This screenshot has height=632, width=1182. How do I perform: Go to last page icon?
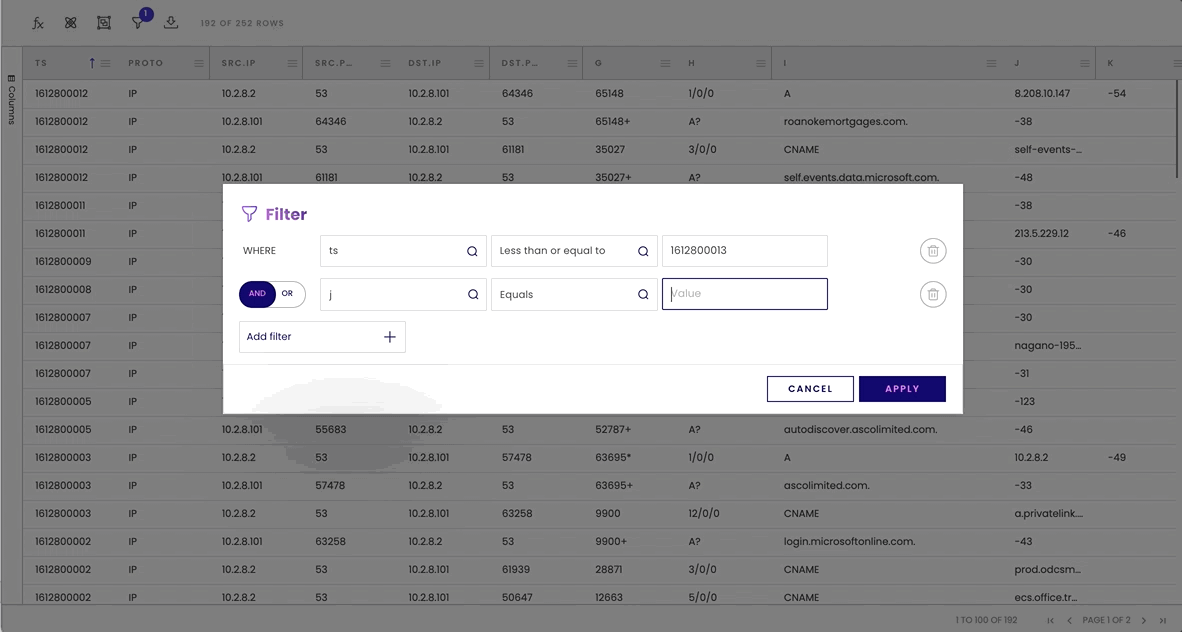[1162, 621]
